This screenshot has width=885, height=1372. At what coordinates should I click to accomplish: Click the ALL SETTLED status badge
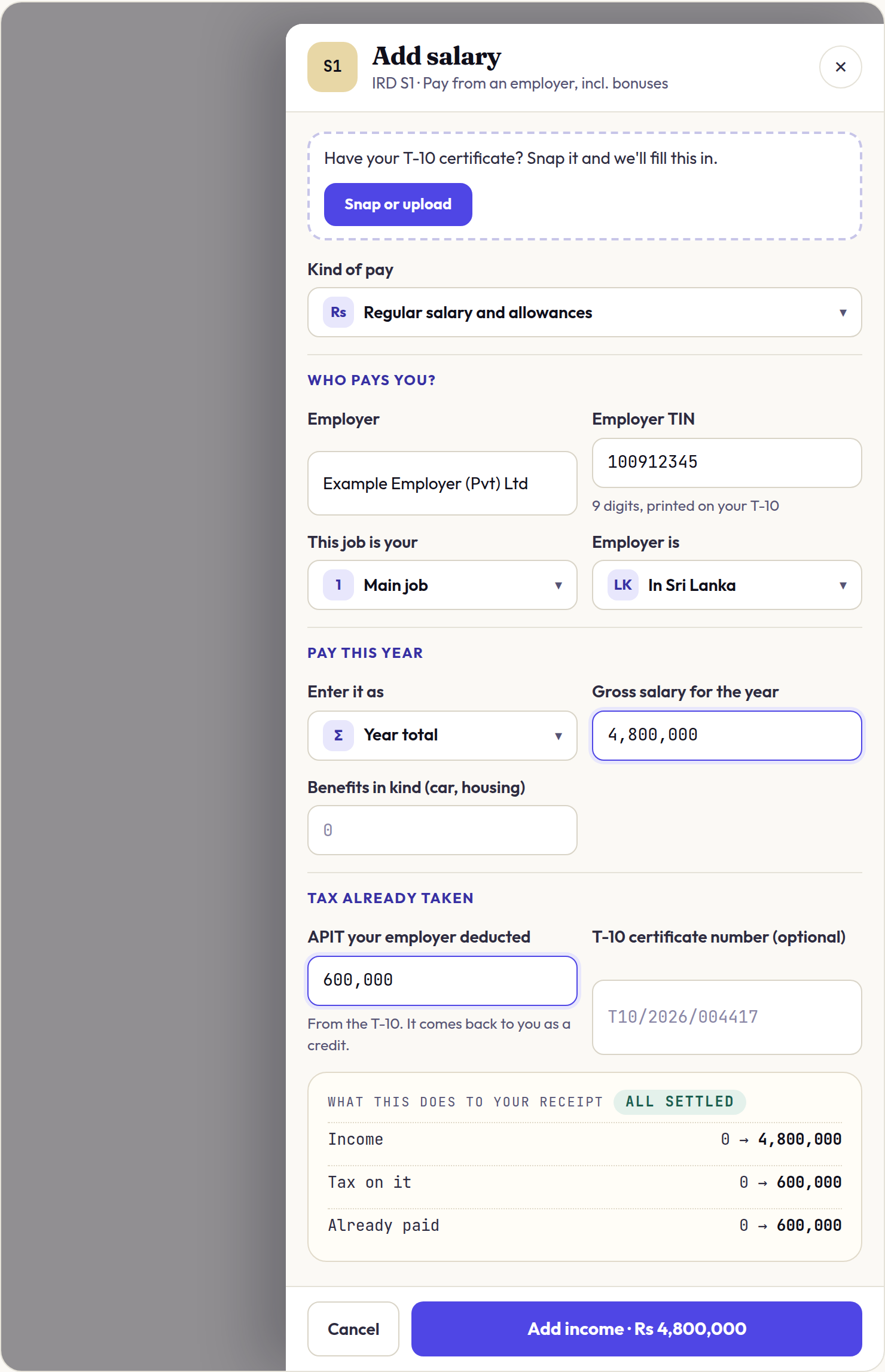click(680, 1102)
